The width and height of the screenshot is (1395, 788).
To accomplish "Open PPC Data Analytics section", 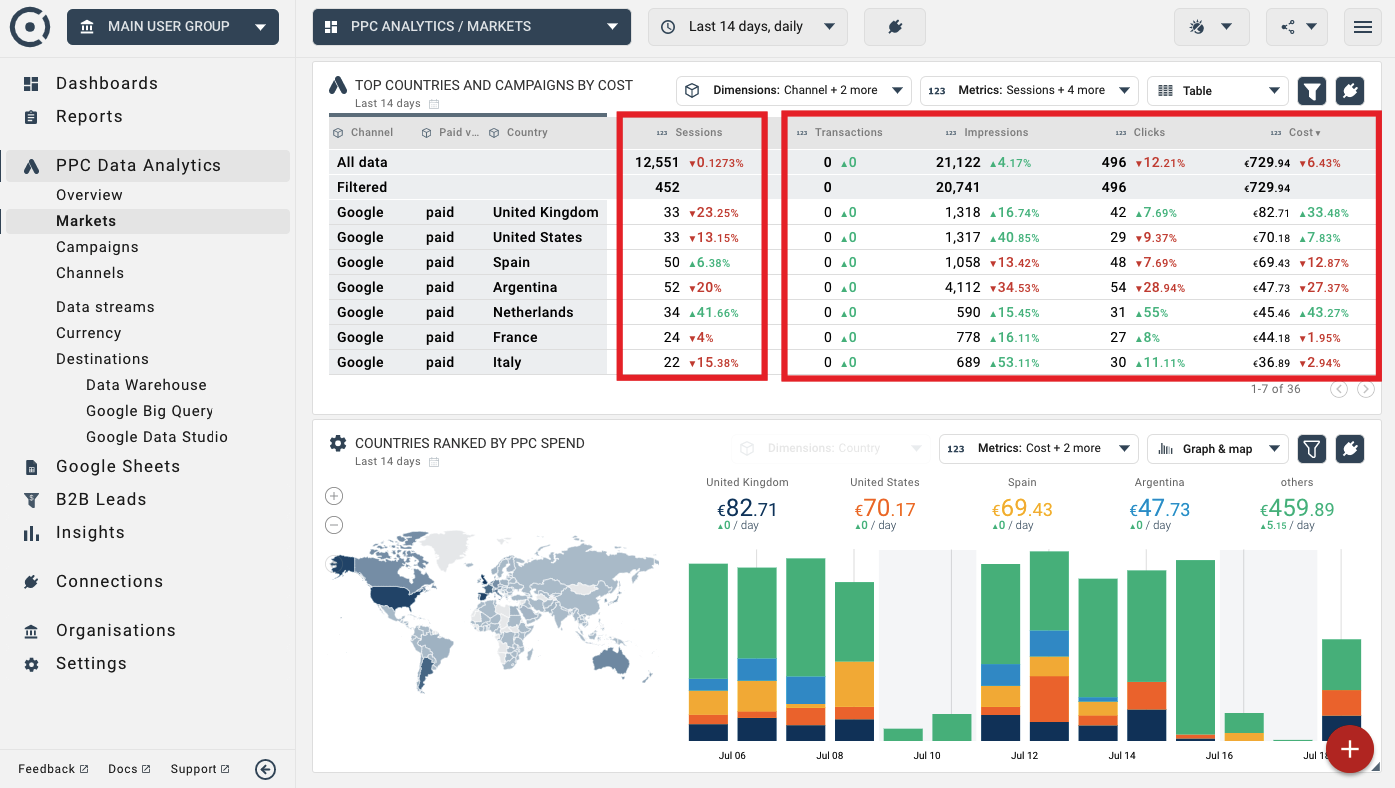I will 147,166.
